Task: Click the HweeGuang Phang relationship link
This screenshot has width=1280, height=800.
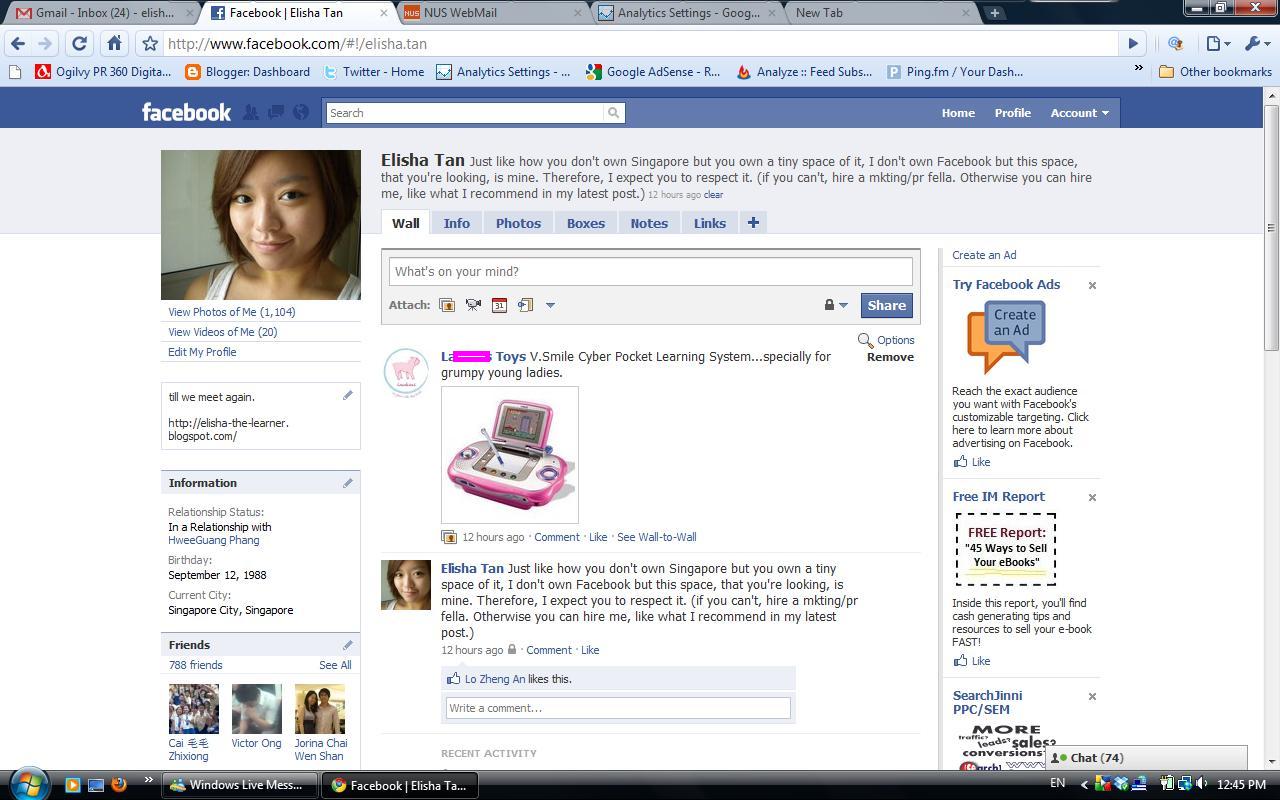Action: [x=214, y=540]
